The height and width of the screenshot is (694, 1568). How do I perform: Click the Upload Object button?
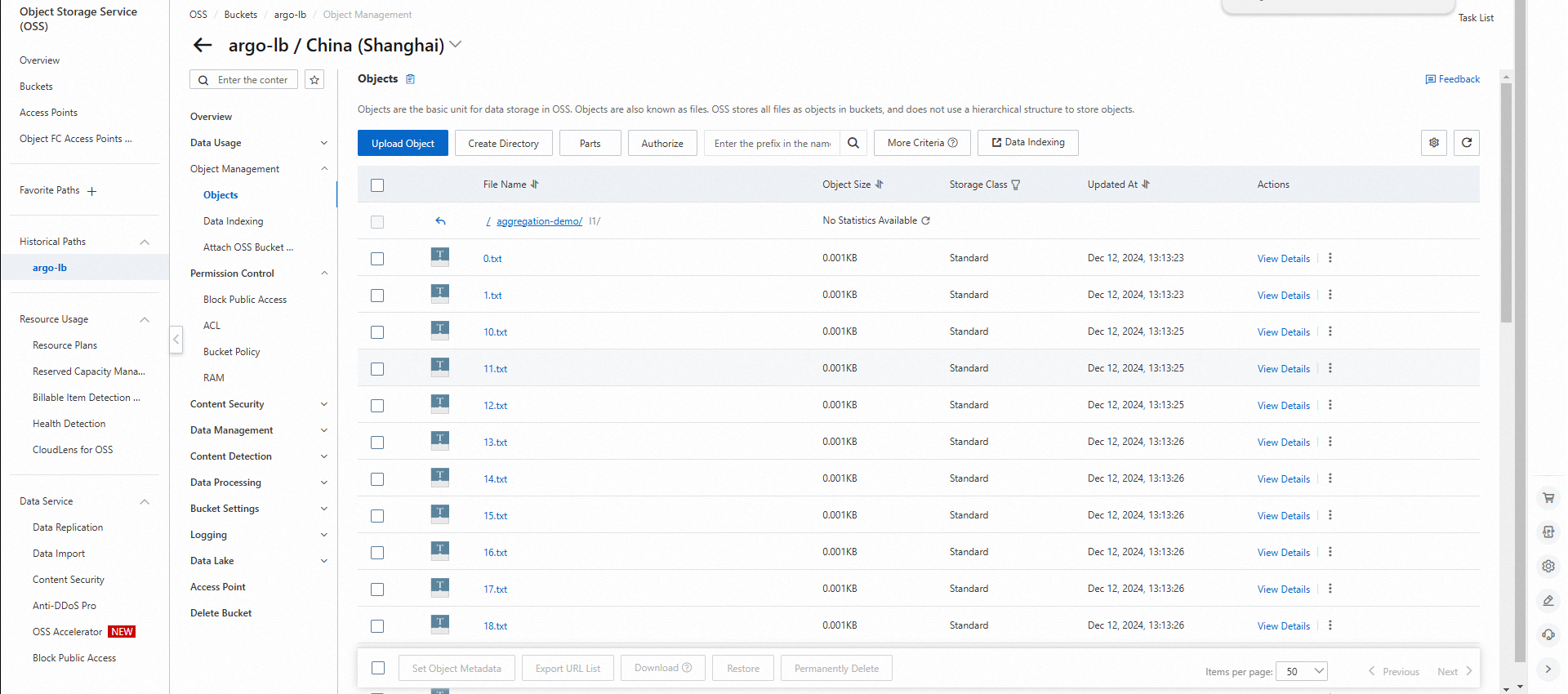click(403, 143)
